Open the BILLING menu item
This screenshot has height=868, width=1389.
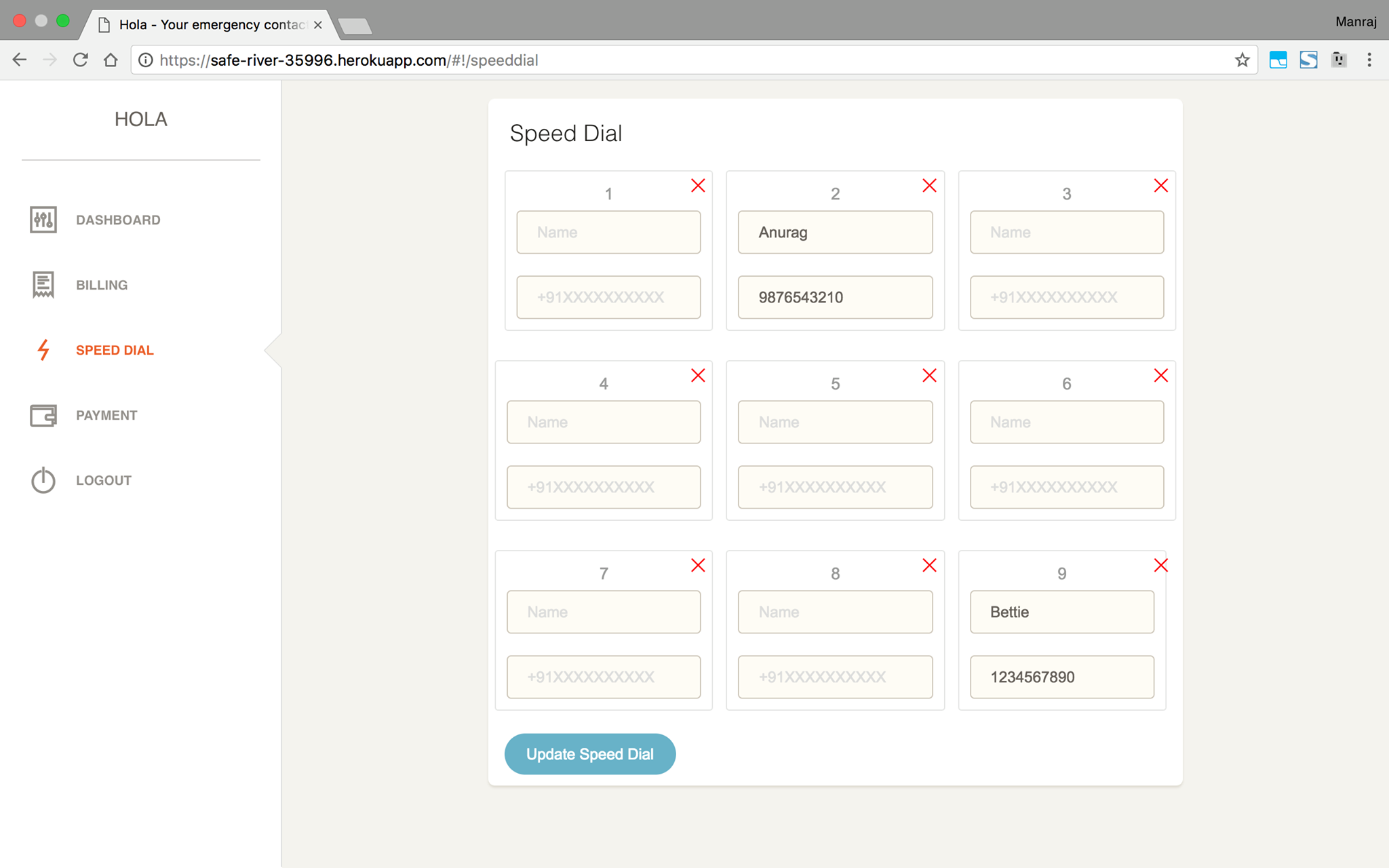pyautogui.click(x=102, y=285)
